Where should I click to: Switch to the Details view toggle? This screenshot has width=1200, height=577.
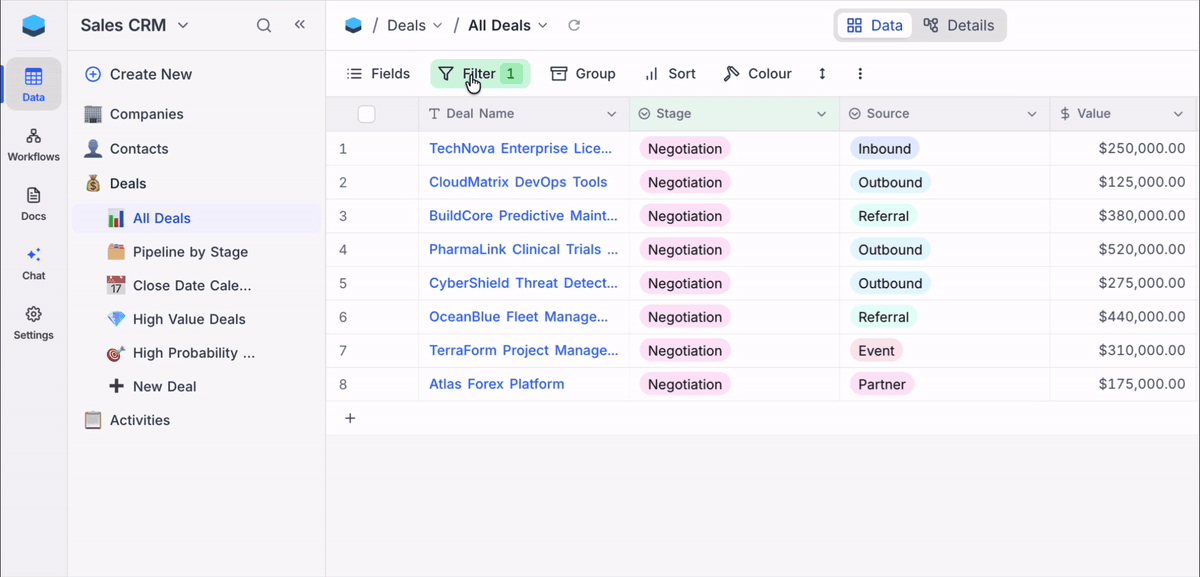(958, 26)
